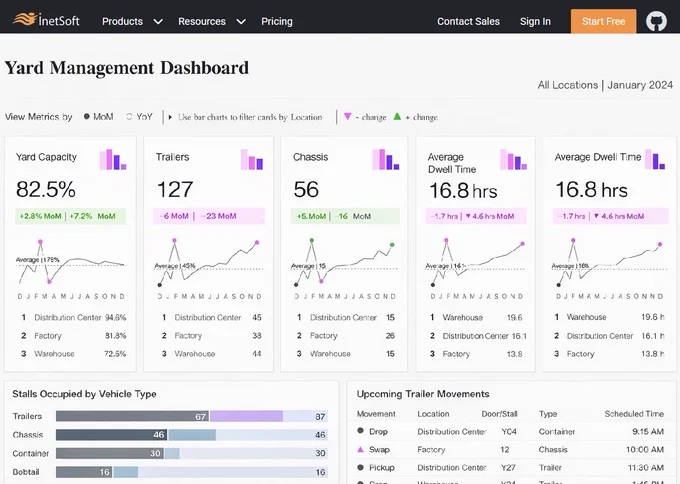
Task: Open the Products menu
Action: pyautogui.click(x=122, y=21)
